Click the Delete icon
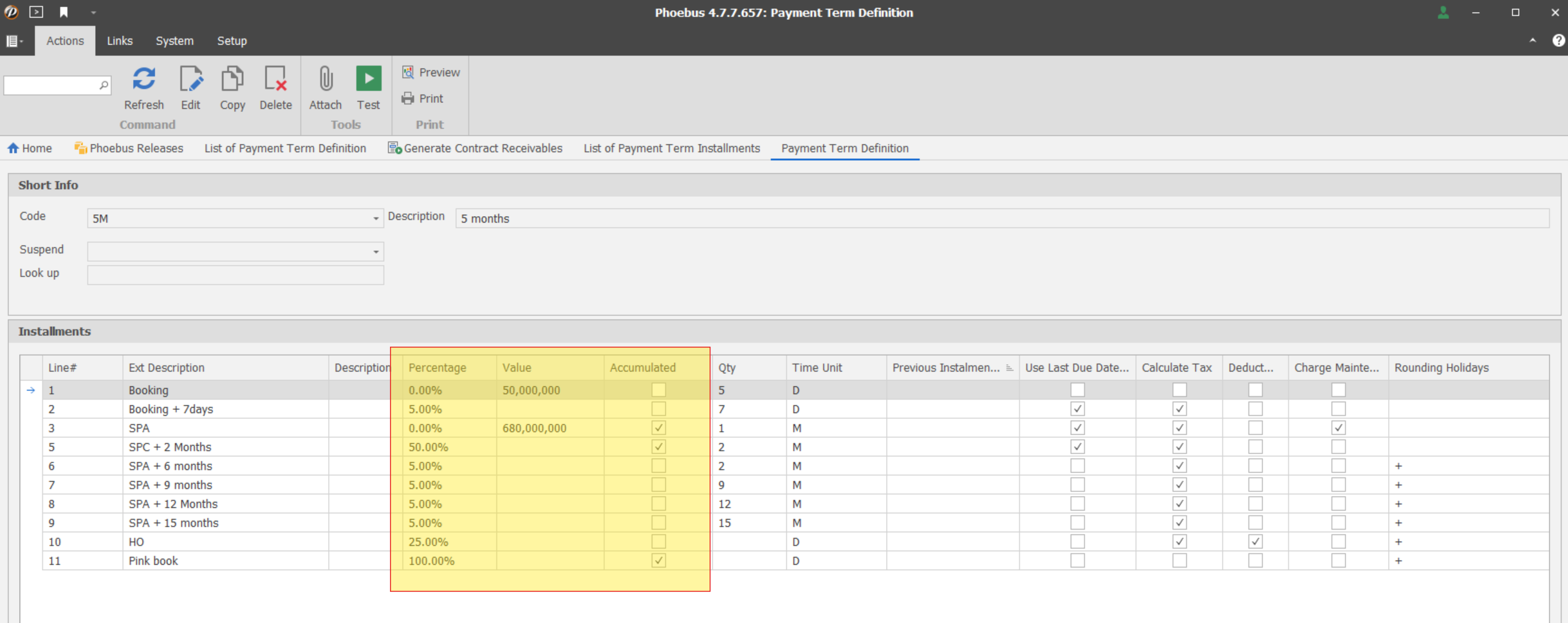This screenshot has width=1568, height=623. [x=275, y=79]
